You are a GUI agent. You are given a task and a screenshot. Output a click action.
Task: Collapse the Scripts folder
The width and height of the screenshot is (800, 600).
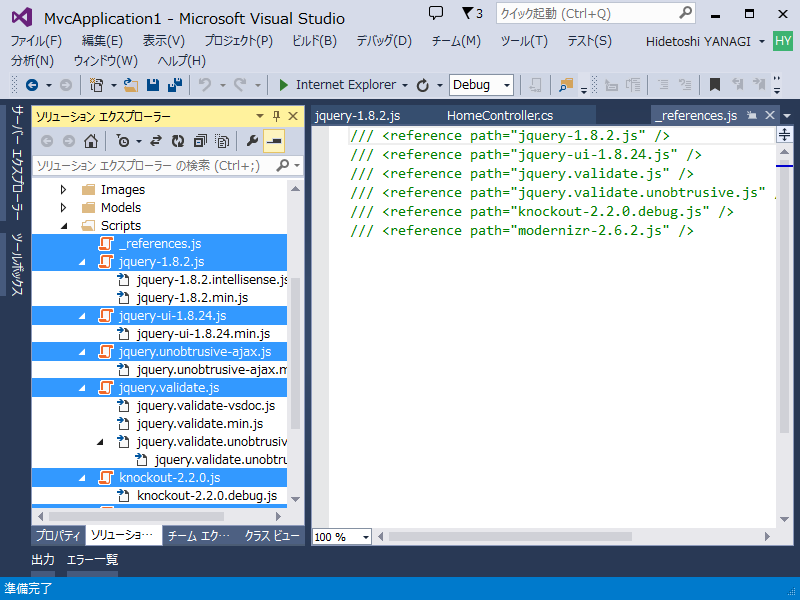point(64,226)
